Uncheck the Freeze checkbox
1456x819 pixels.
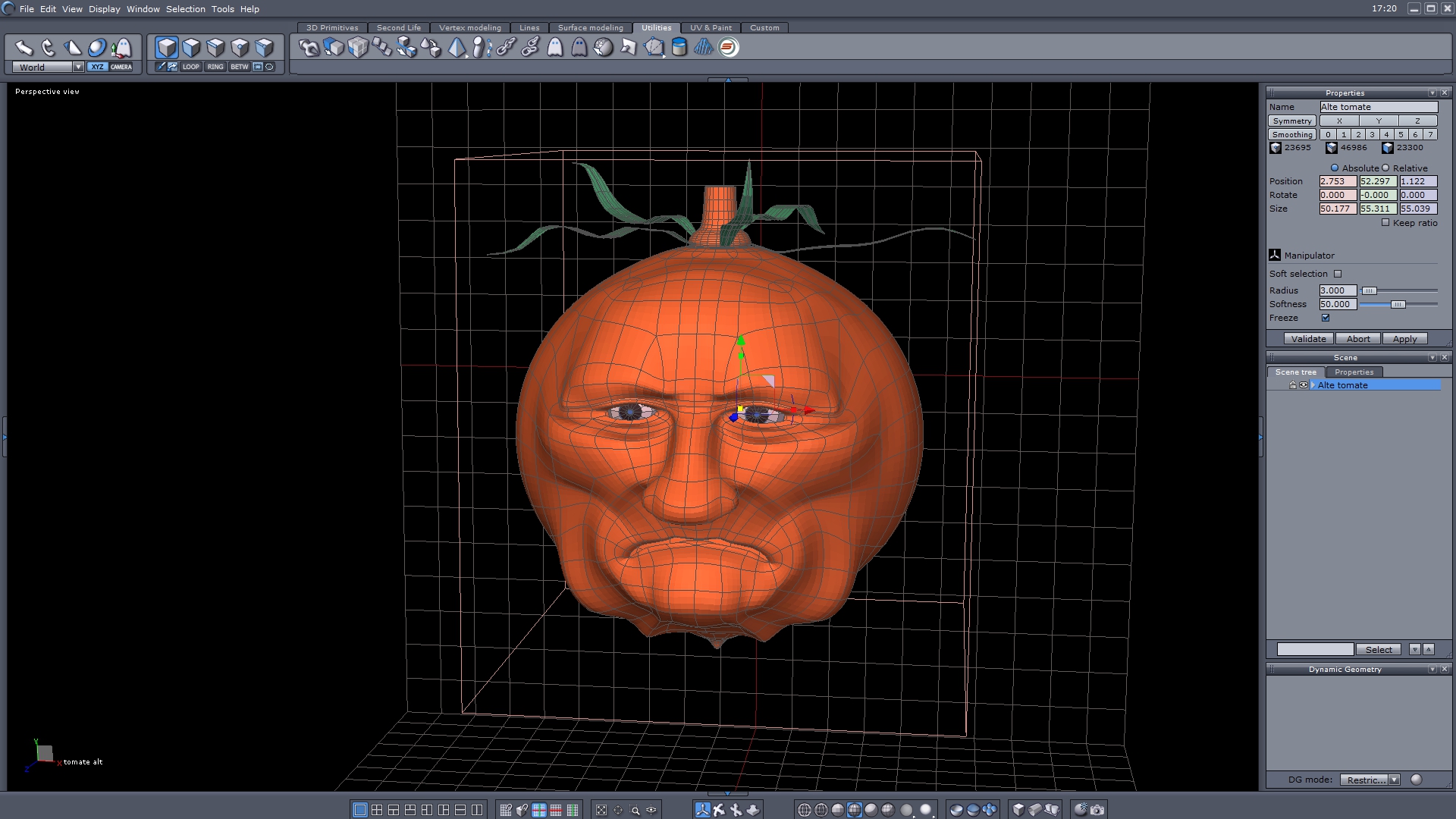tap(1326, 318)
